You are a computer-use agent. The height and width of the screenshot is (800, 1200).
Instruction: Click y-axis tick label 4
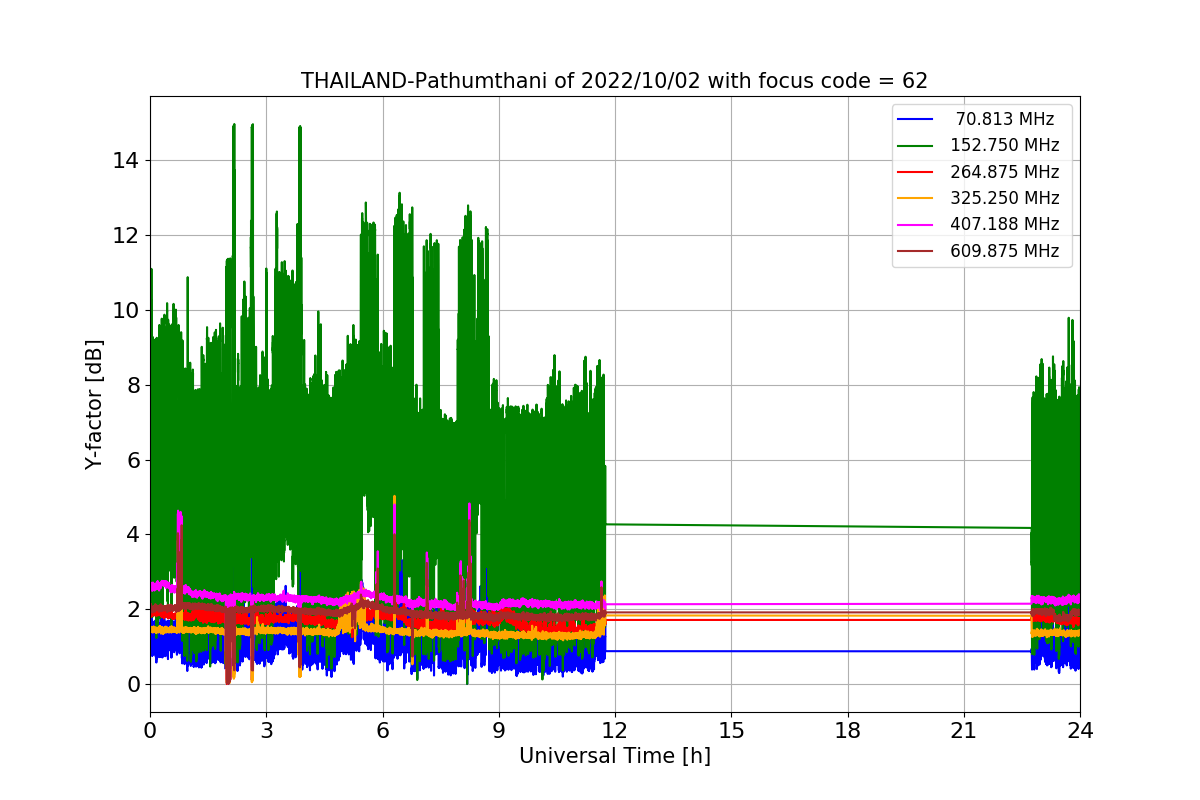tap(133, 535)
